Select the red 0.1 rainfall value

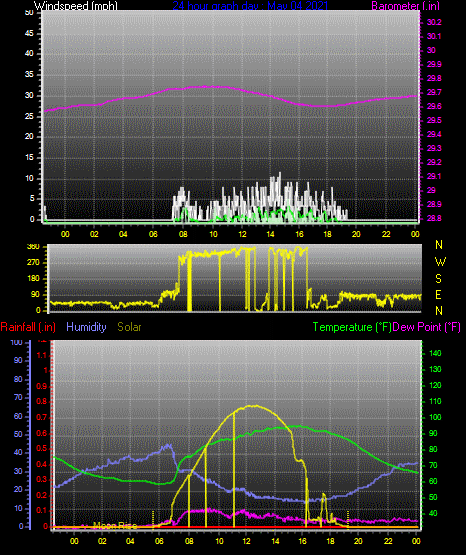point(42,510)
